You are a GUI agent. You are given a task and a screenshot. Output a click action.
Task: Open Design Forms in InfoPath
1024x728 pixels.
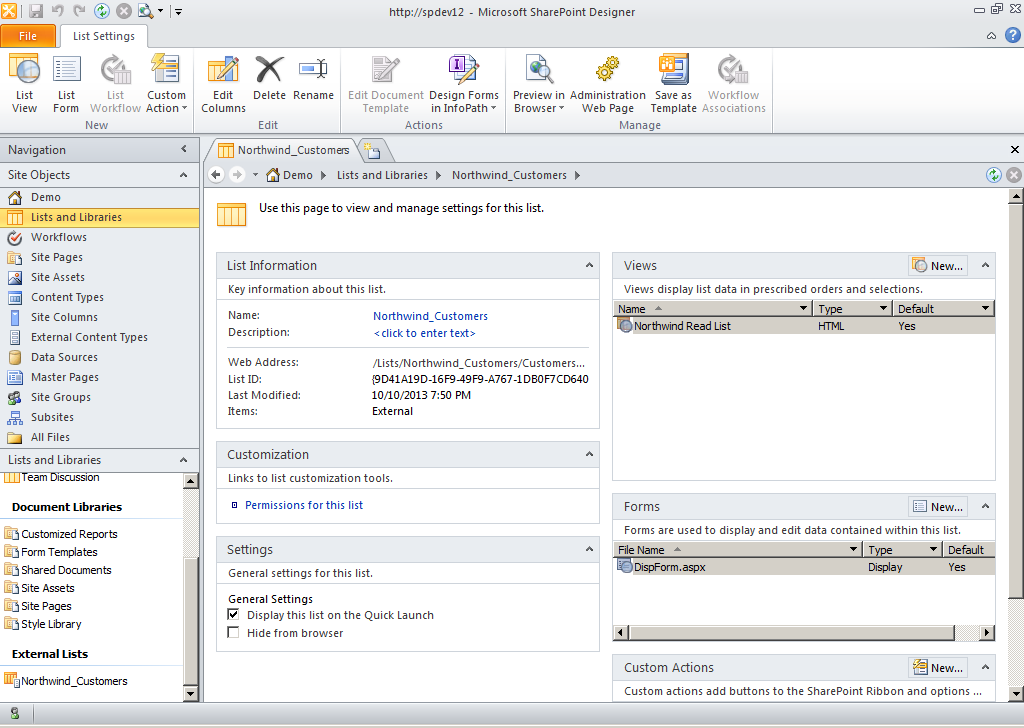pyautogui.click(x=464, y=84)
